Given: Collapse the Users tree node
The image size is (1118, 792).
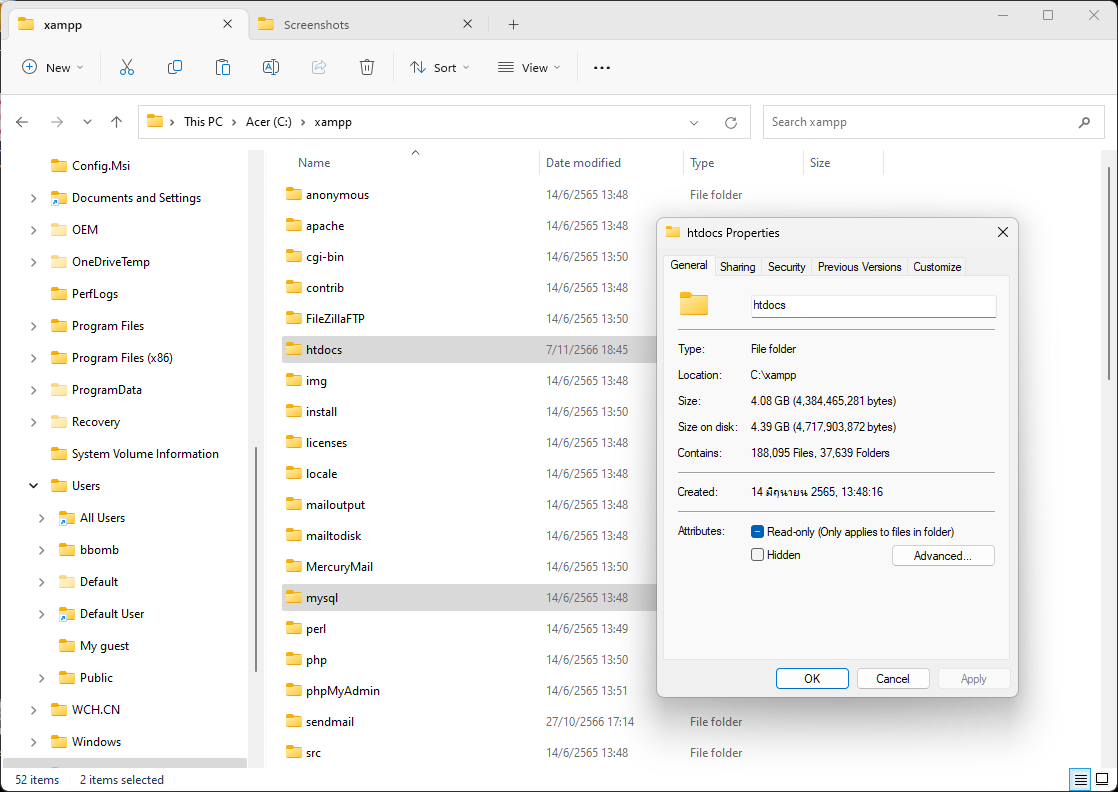Looking at the screenshot, I should [34, 486].
